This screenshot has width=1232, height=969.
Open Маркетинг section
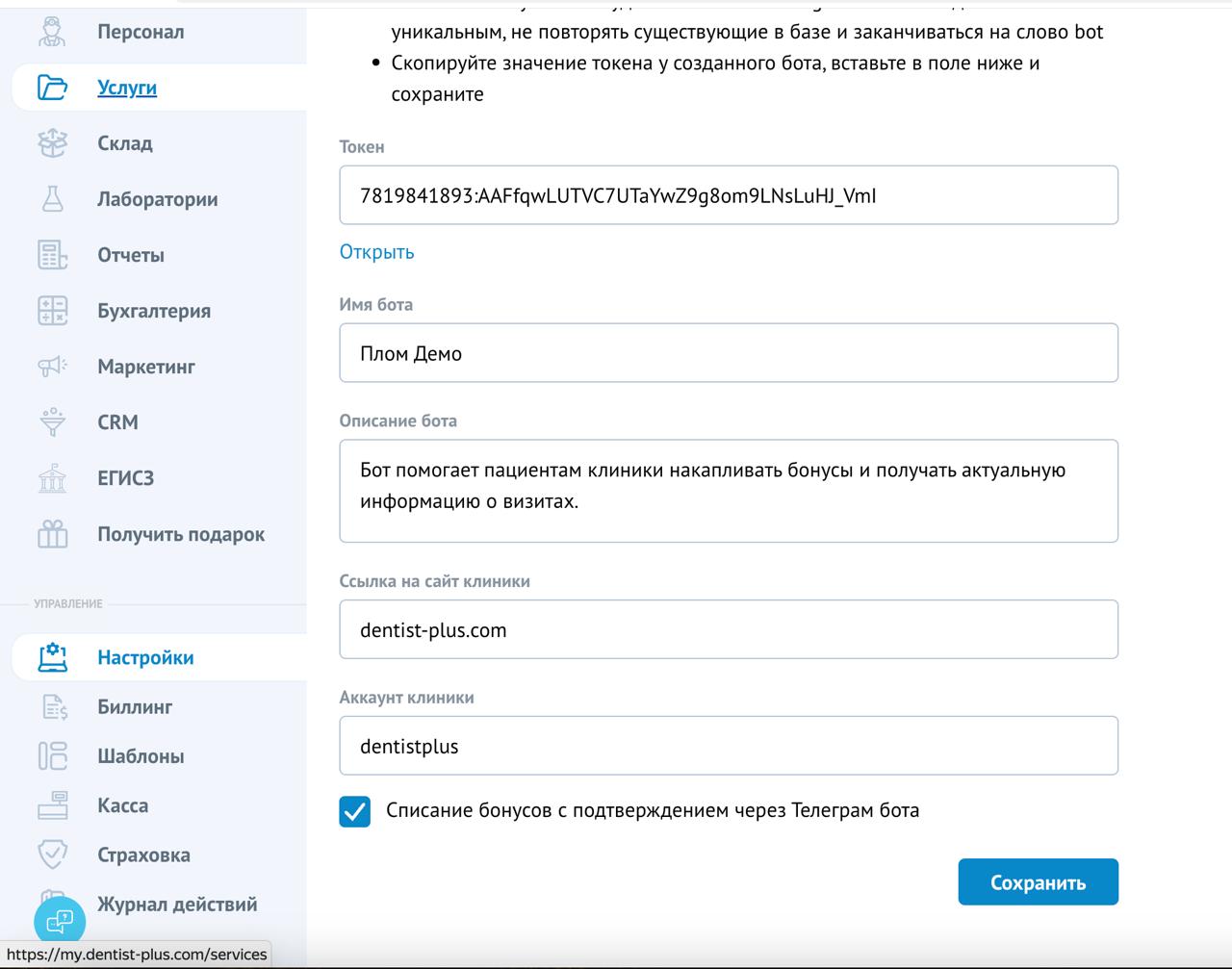[146, 367]
